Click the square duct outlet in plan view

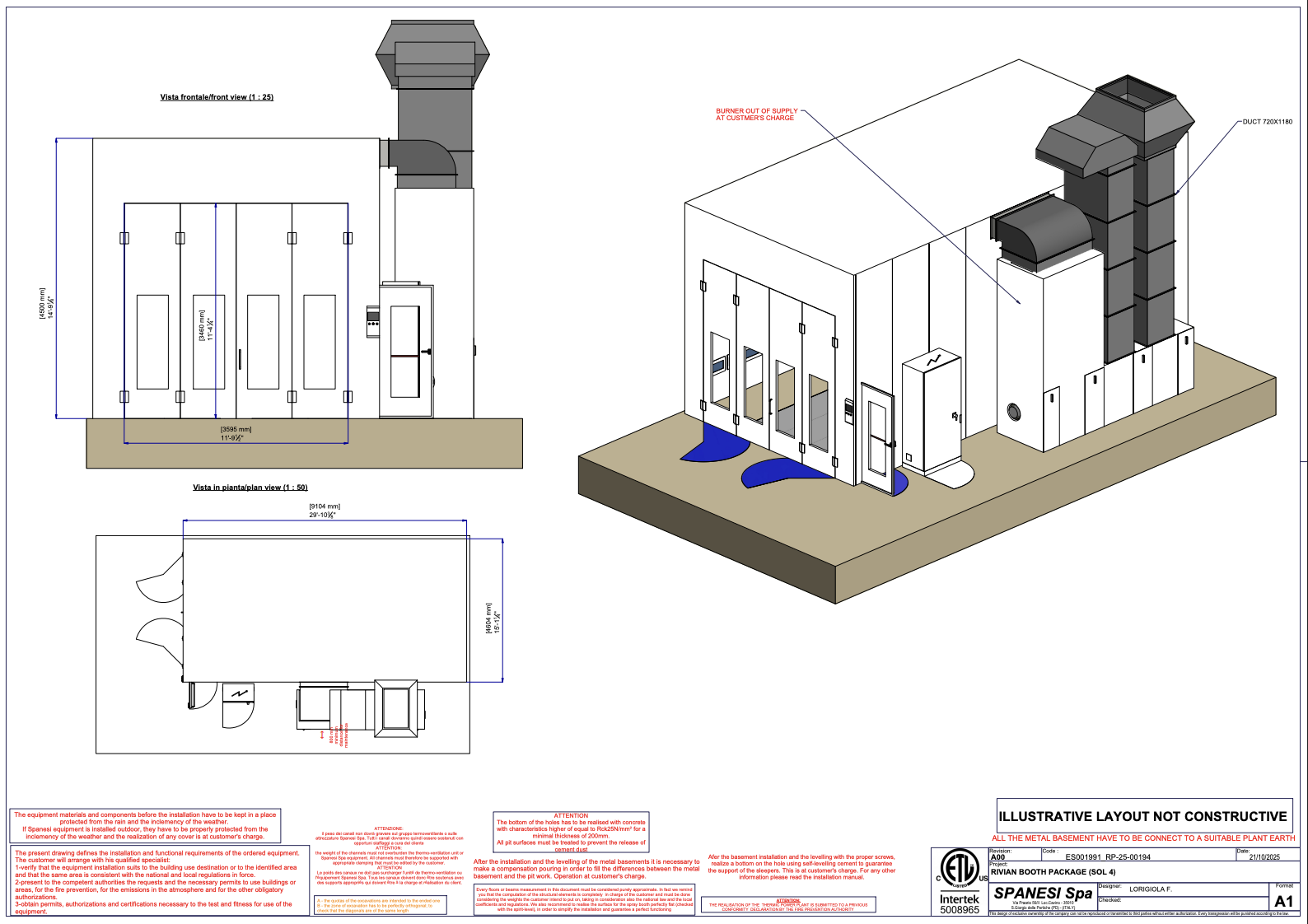coord(395,708)
